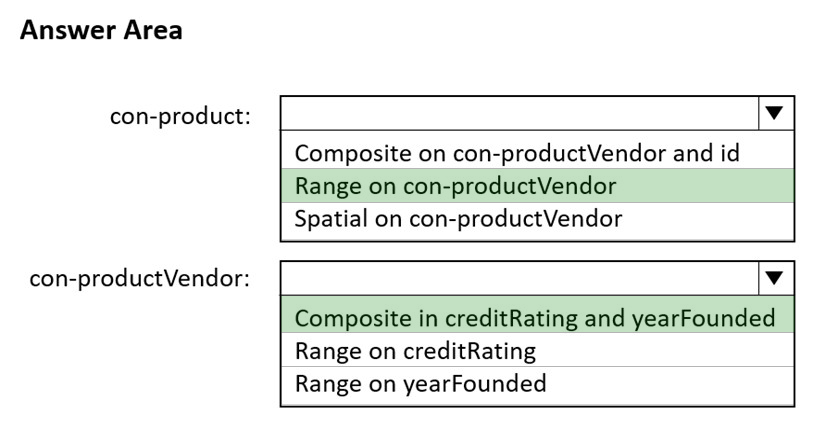Choose the last entry mentioning yearFounded only
This screenshot has width=838, height=429.
pos(537,384)
